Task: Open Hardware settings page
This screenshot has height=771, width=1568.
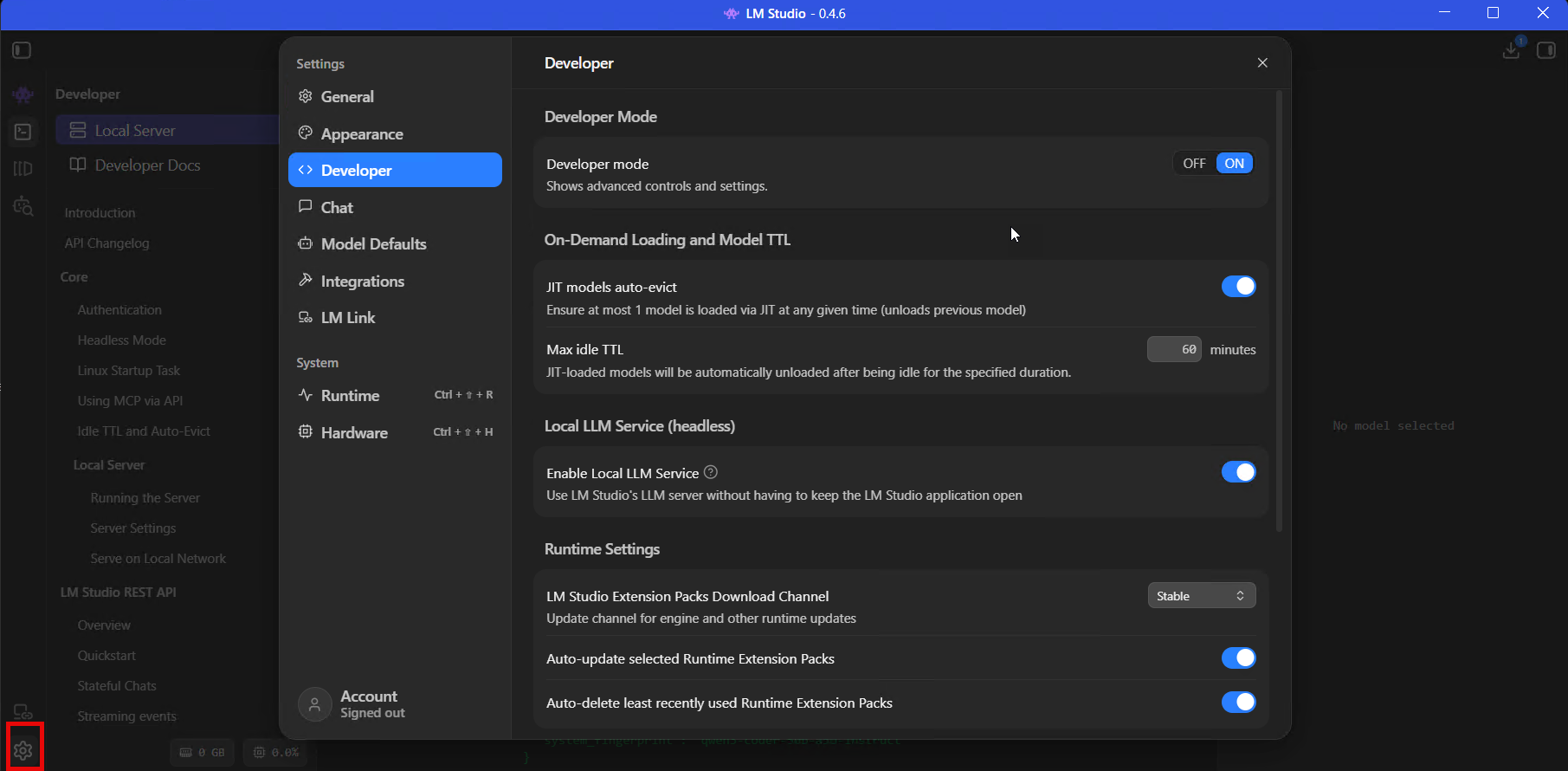Action: 395,432
